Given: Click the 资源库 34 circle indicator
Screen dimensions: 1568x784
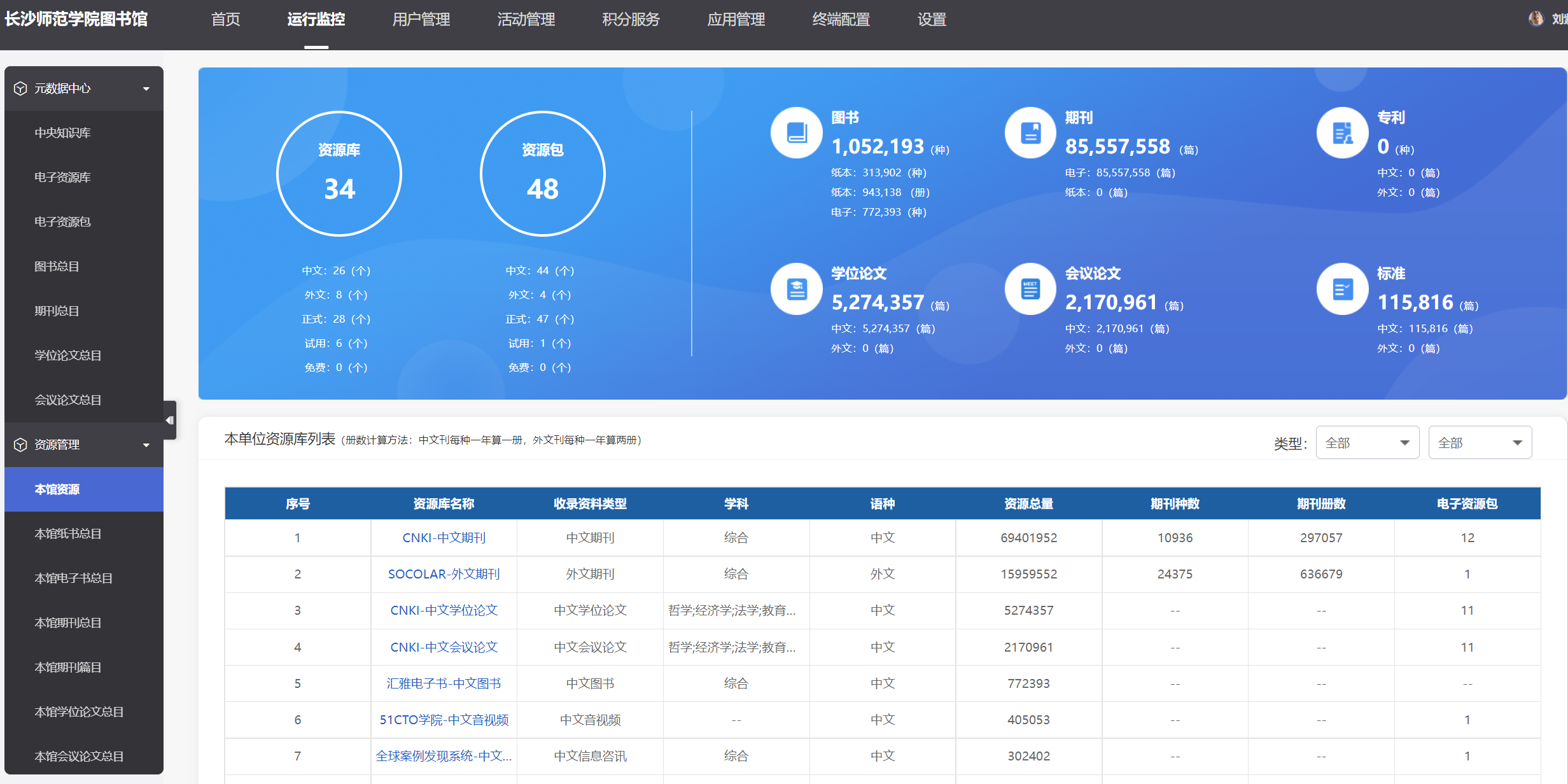Looking at the screenshot, I should (x=339, y=174).
